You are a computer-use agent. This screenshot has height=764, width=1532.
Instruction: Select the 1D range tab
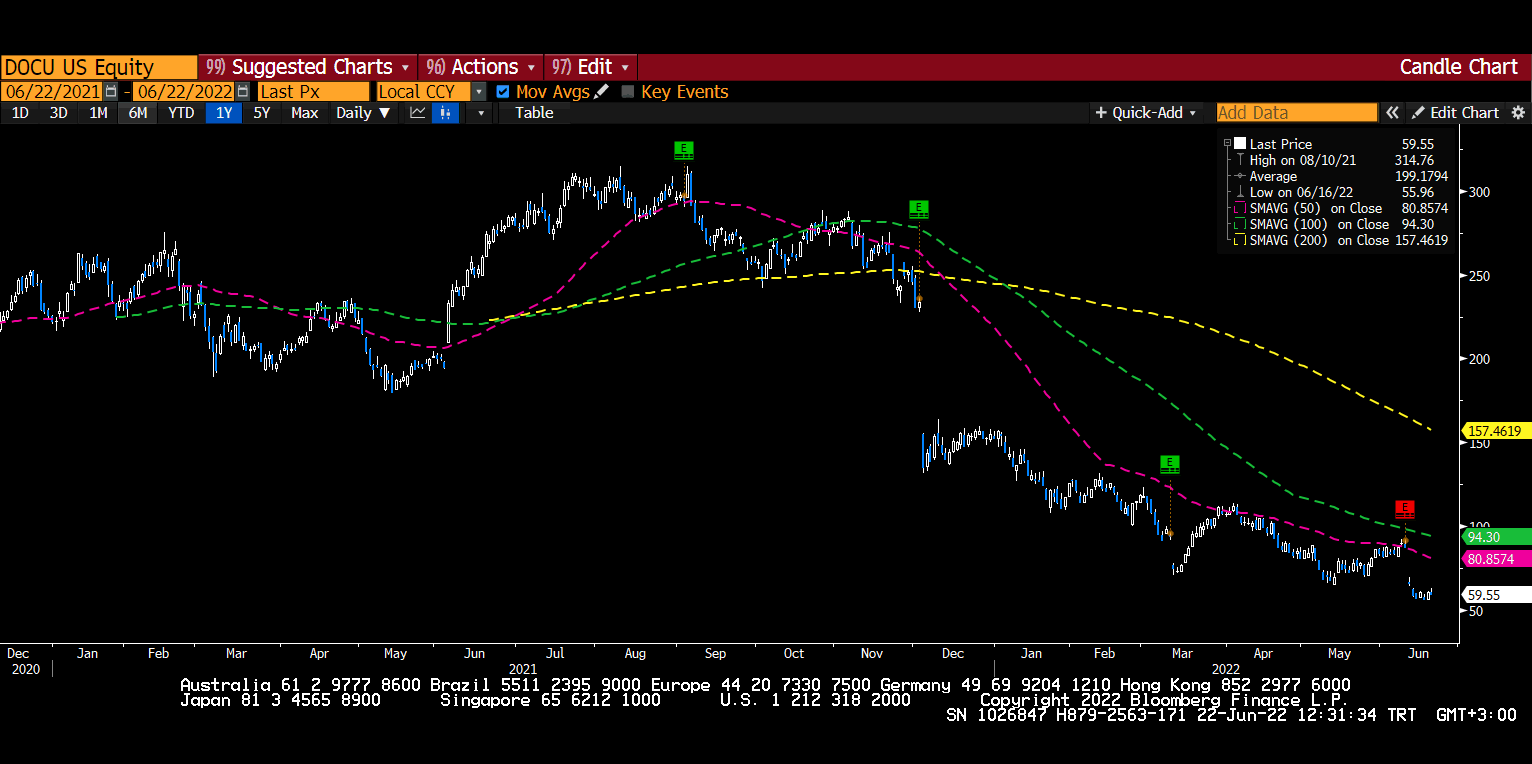click(x=20, y=113)
